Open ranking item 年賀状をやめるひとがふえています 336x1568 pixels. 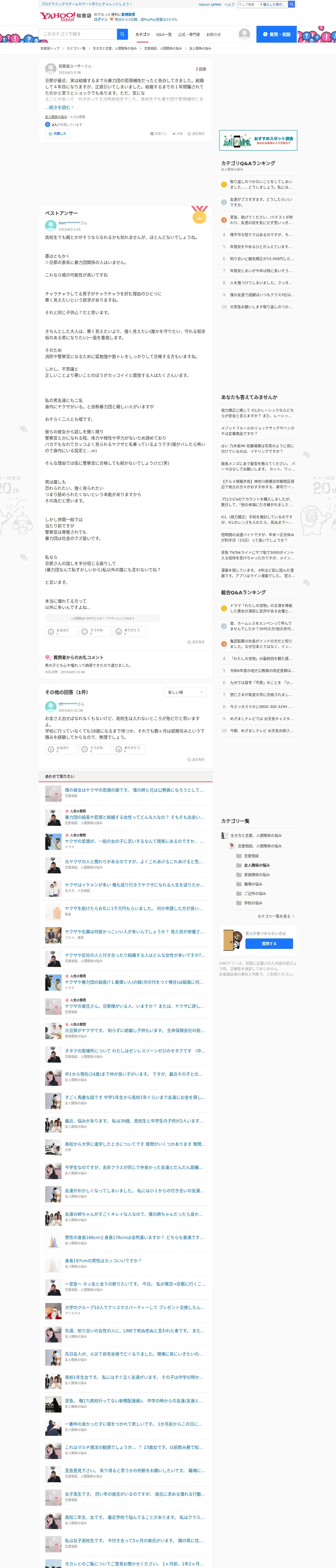[260, 246]
